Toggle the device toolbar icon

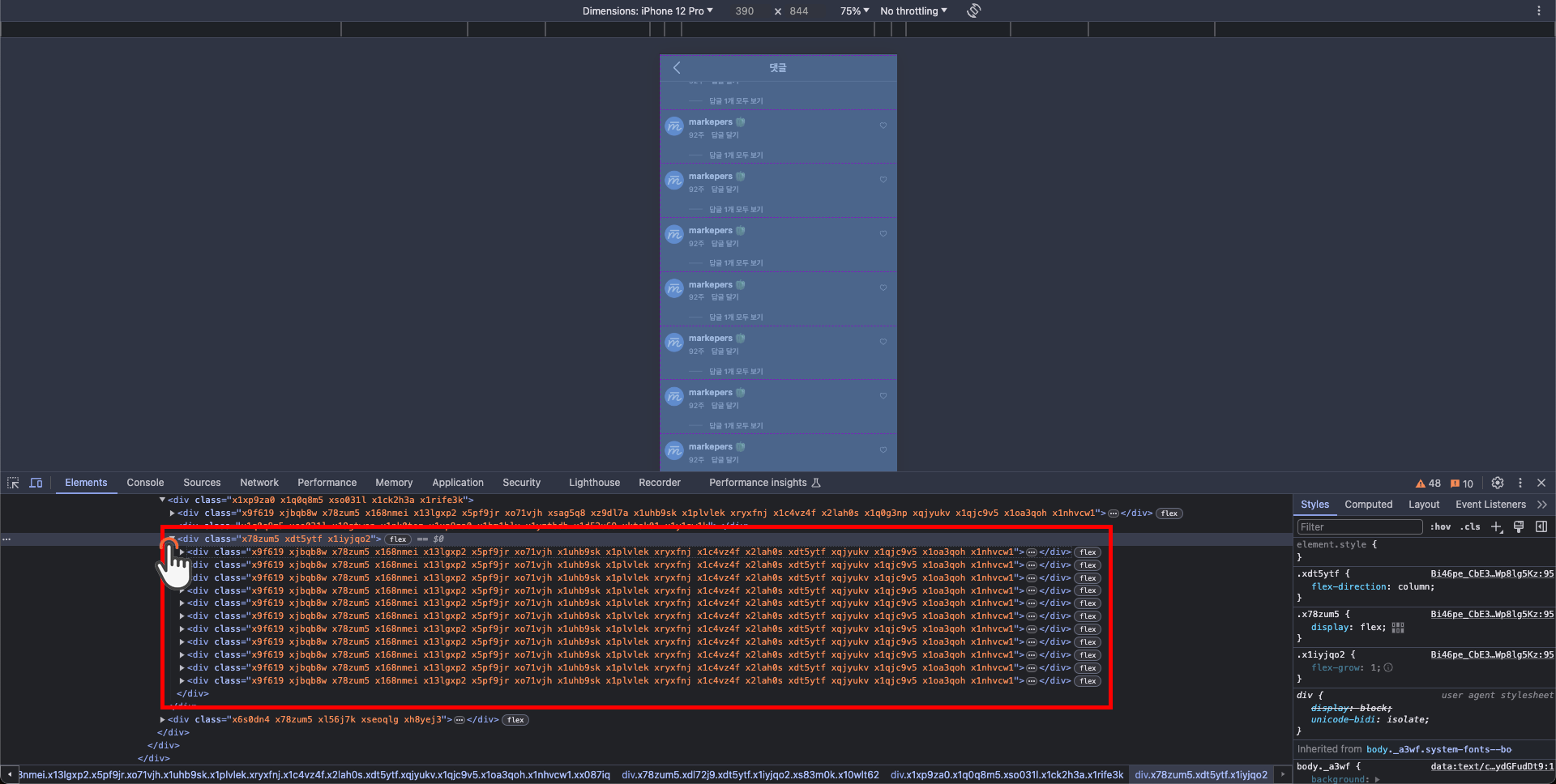(x=36, y=483)
